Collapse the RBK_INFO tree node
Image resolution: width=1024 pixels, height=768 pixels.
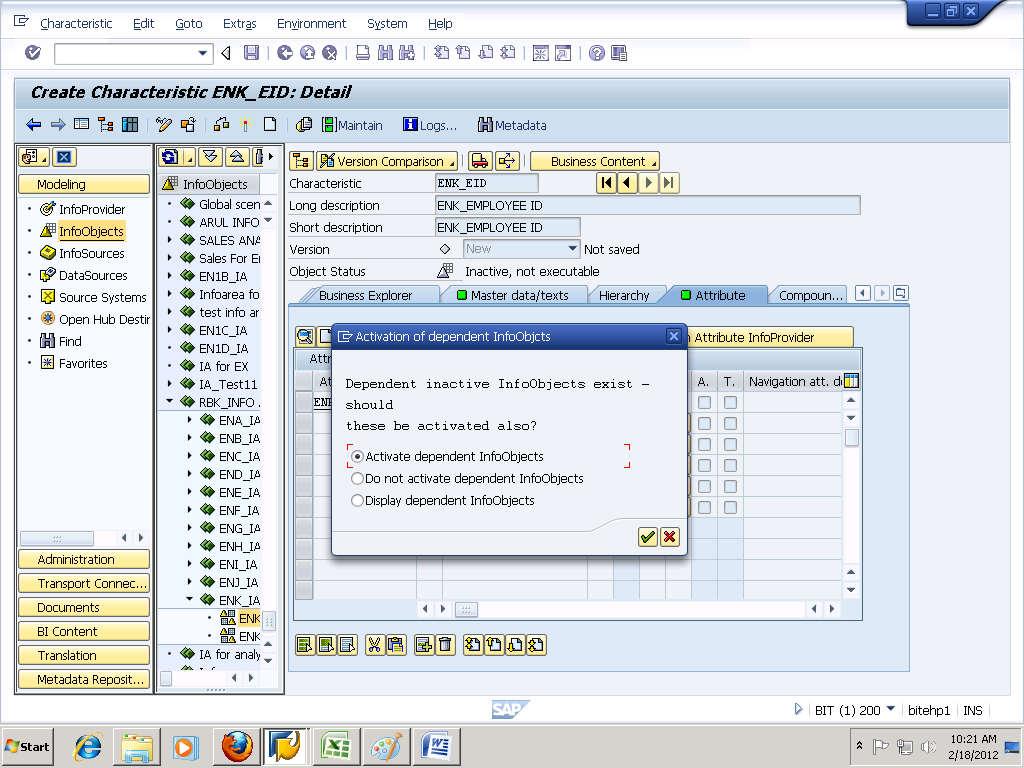(x=170, y=402)
